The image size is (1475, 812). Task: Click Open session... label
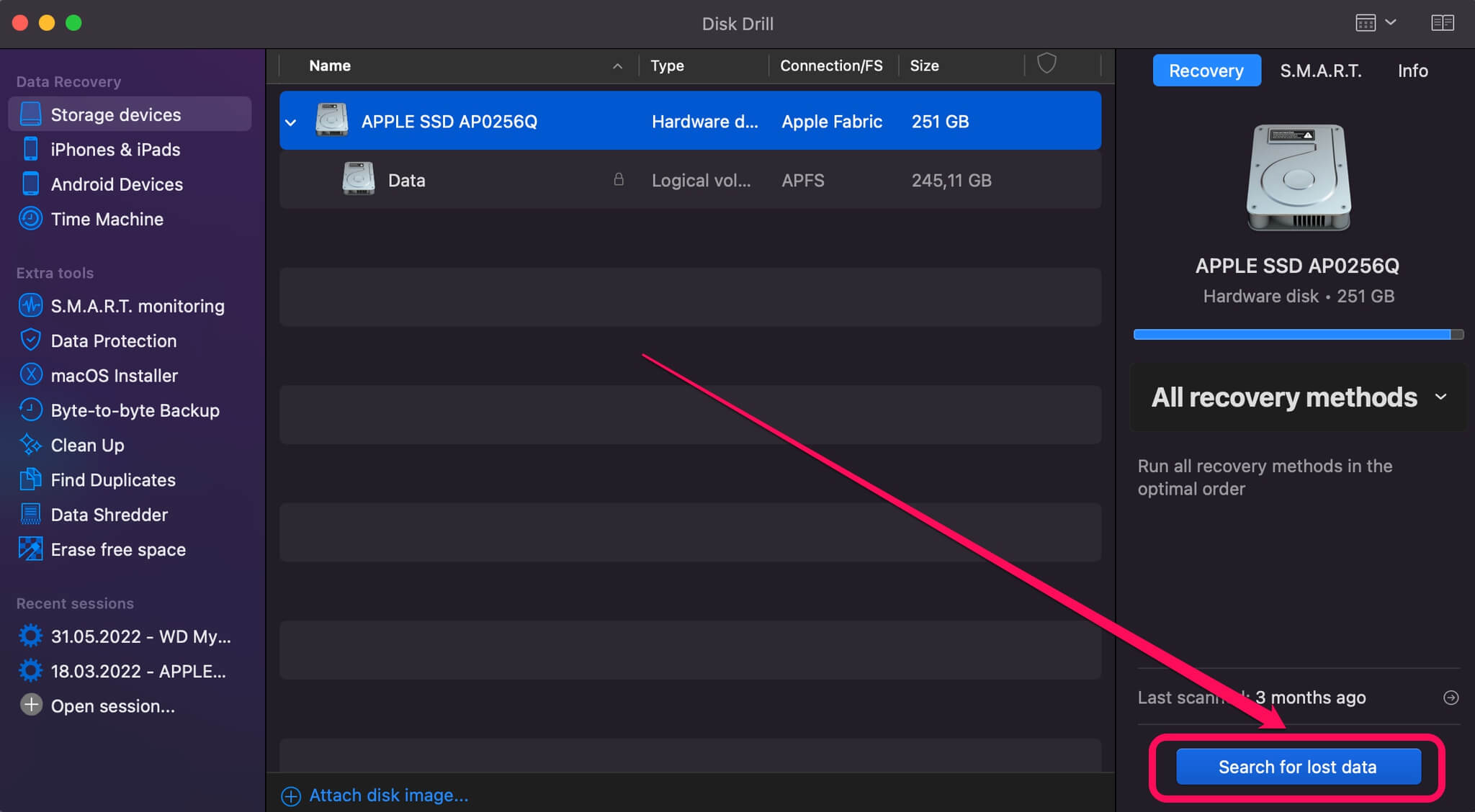click(113, 705)
